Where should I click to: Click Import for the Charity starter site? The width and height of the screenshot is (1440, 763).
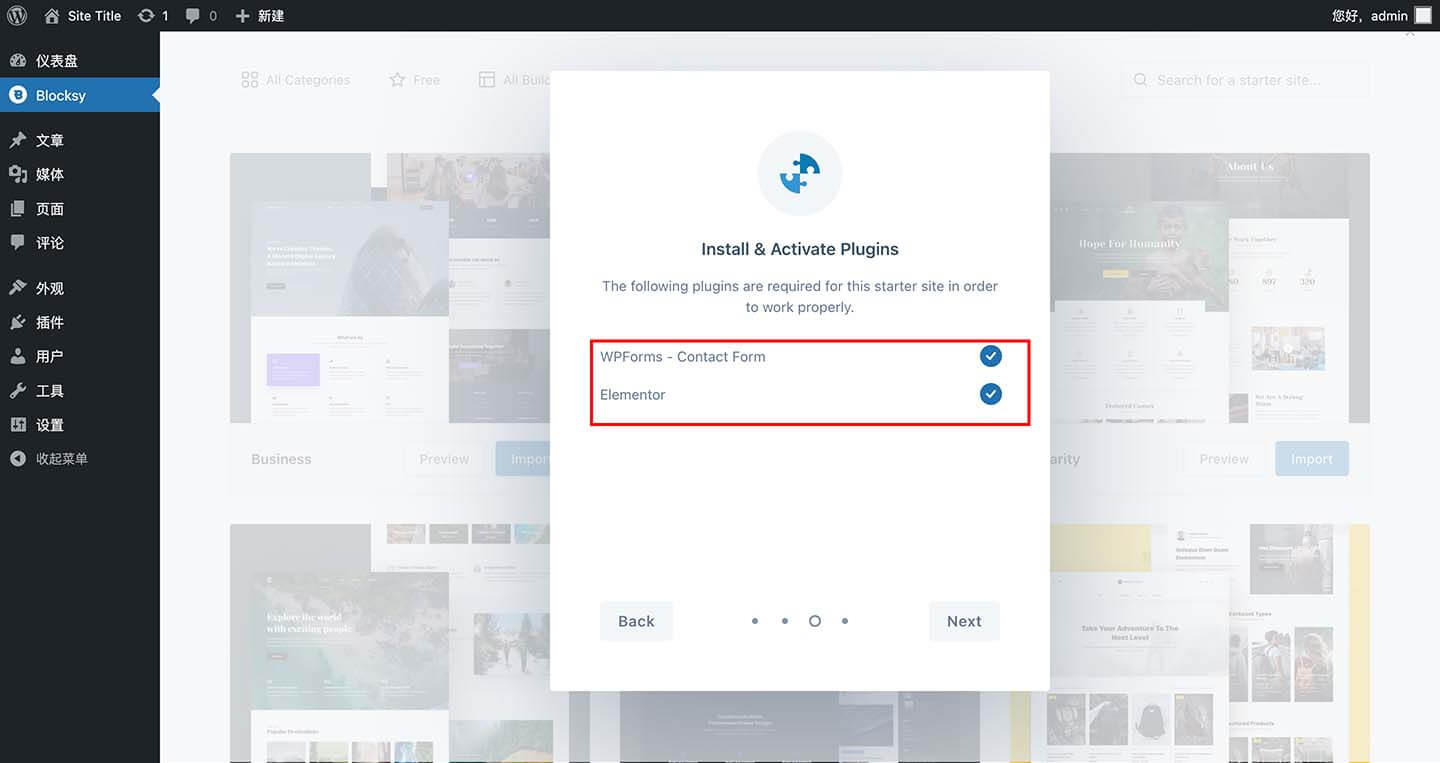pos(1311,459)
